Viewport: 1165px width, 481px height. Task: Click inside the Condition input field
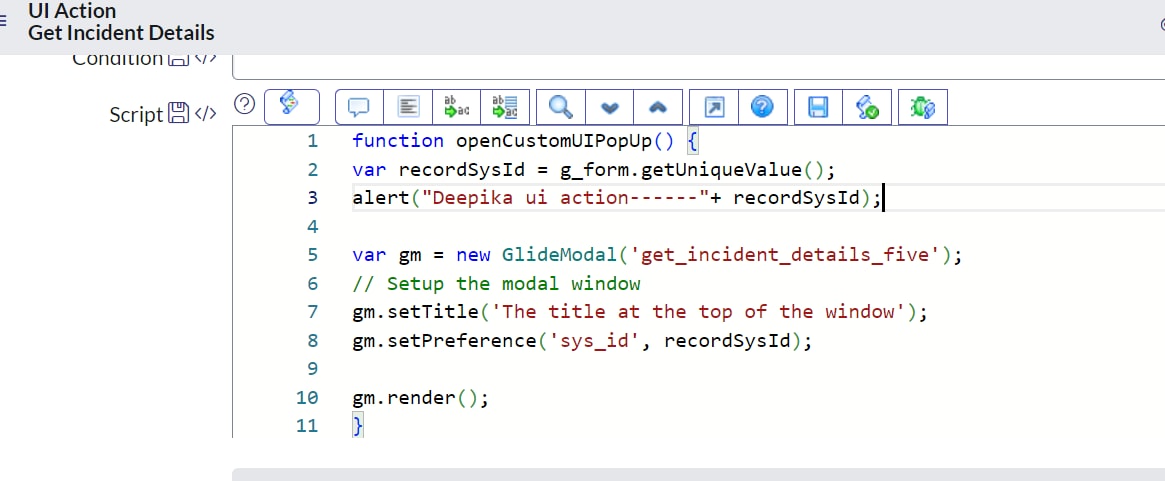(698, 65)
